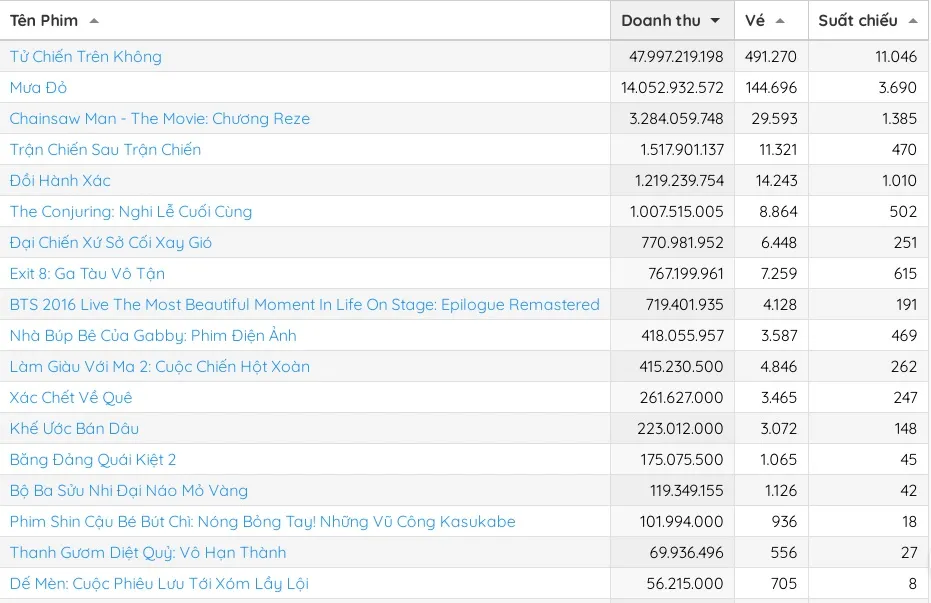Open Băng Đảng Quái Kiệt 2 link

(93, 460)
